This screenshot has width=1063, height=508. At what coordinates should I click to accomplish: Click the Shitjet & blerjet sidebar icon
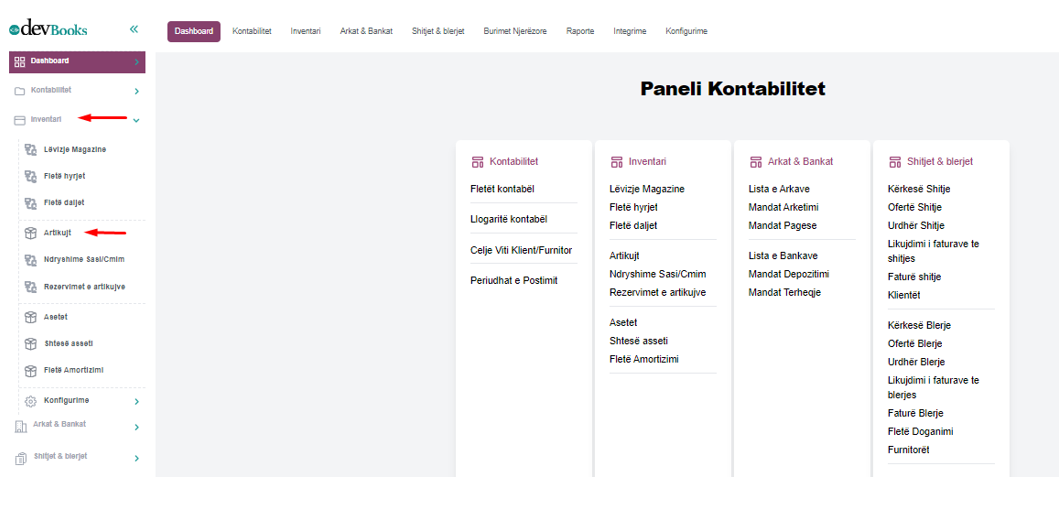pyautogui.click(x=20, y=458)
